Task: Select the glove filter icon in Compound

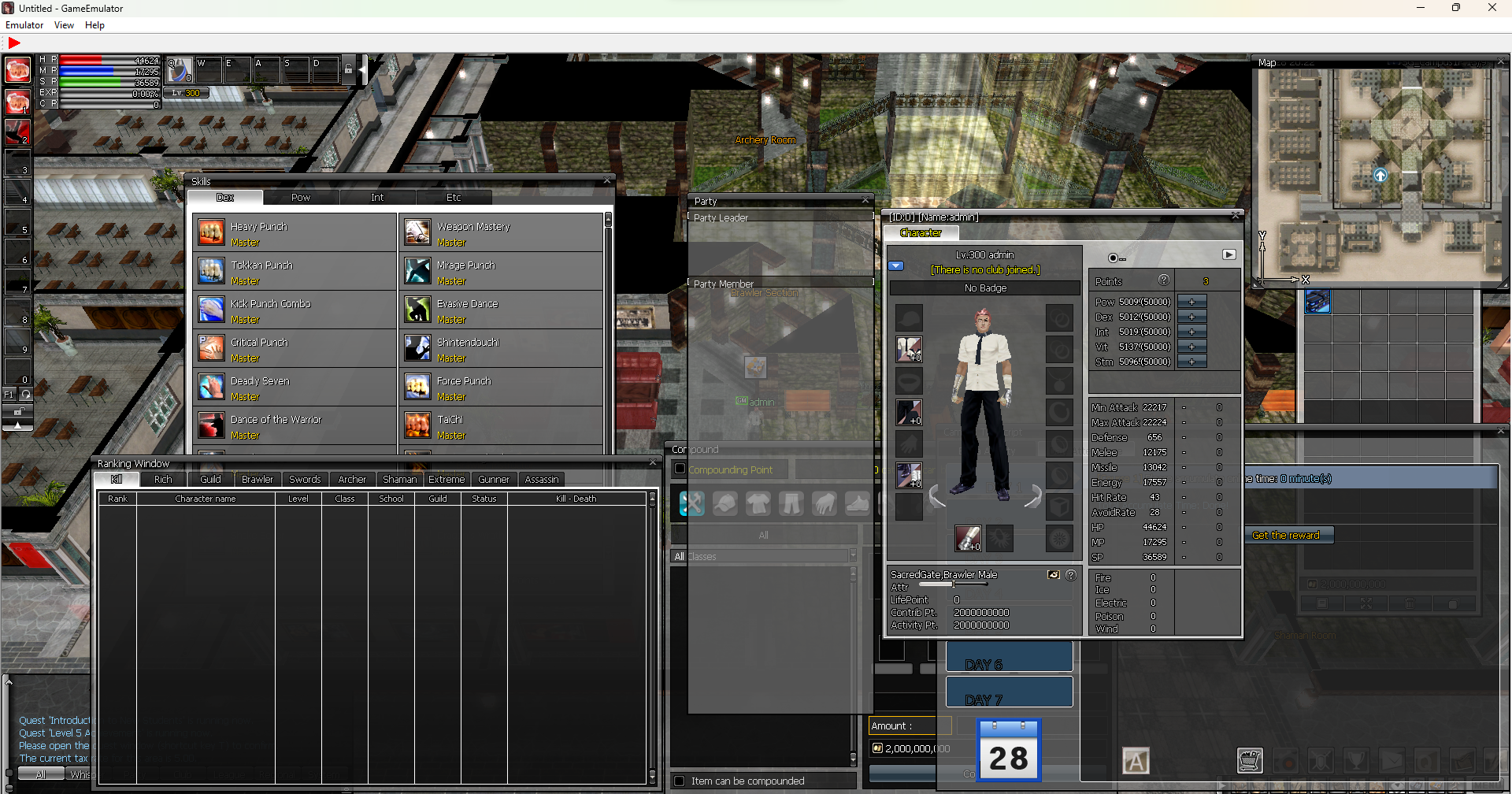Action: (824, 503)
